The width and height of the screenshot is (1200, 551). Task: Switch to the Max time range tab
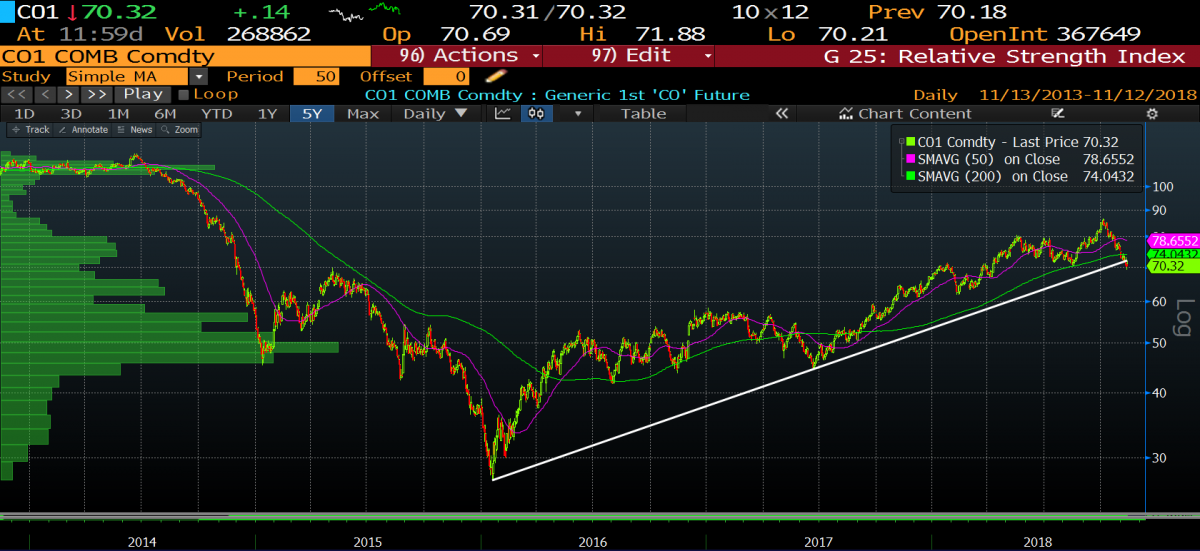[x=362, y=114]
